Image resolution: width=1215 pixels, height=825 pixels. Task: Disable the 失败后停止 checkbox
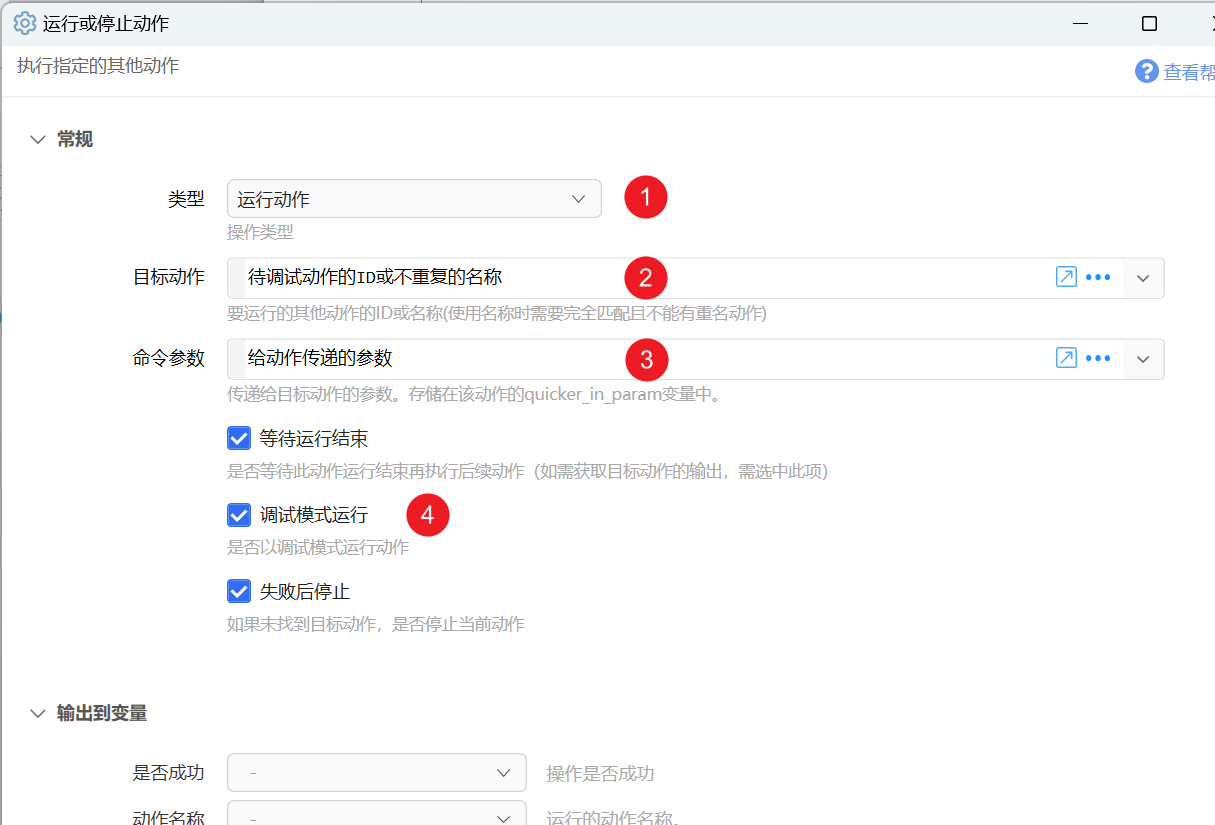[x=239, y=591]
